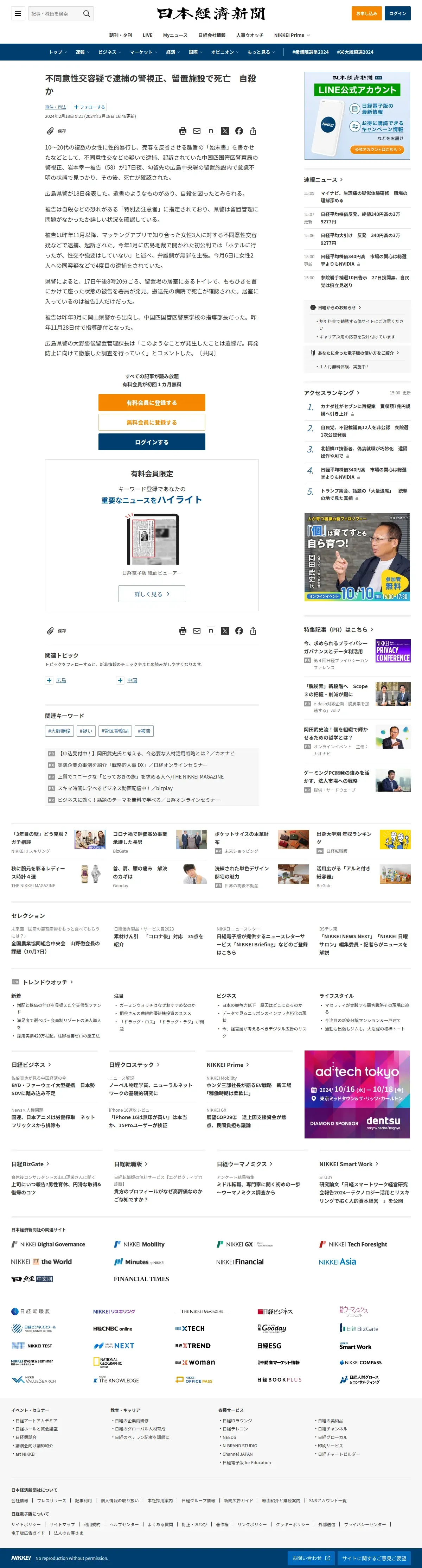Select the #大野勝俊 keyword tag
Viewport: 422px width, 1568px height.
(x=59, y=731)
